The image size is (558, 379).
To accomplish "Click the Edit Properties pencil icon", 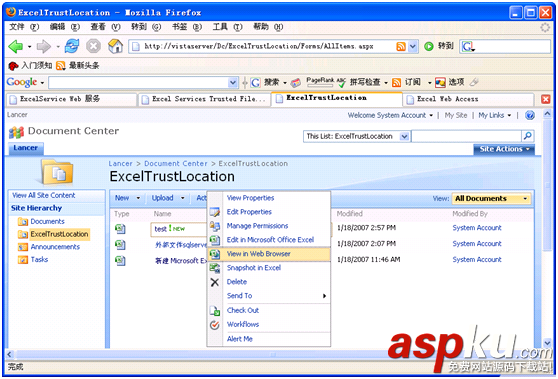I will [215, 212].
